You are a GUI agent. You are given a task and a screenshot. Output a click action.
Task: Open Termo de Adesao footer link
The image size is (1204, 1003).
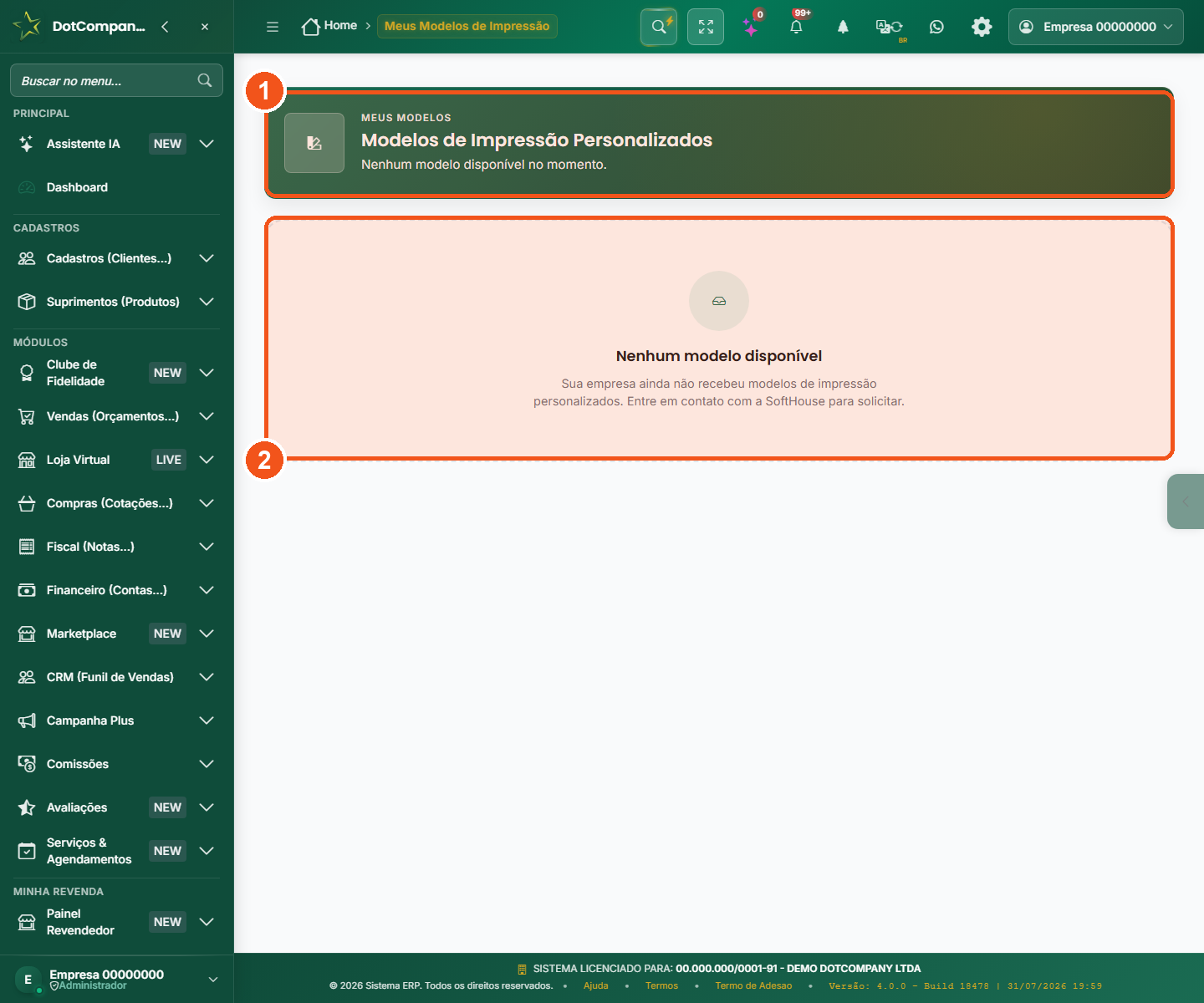click(x=753, y=985)
